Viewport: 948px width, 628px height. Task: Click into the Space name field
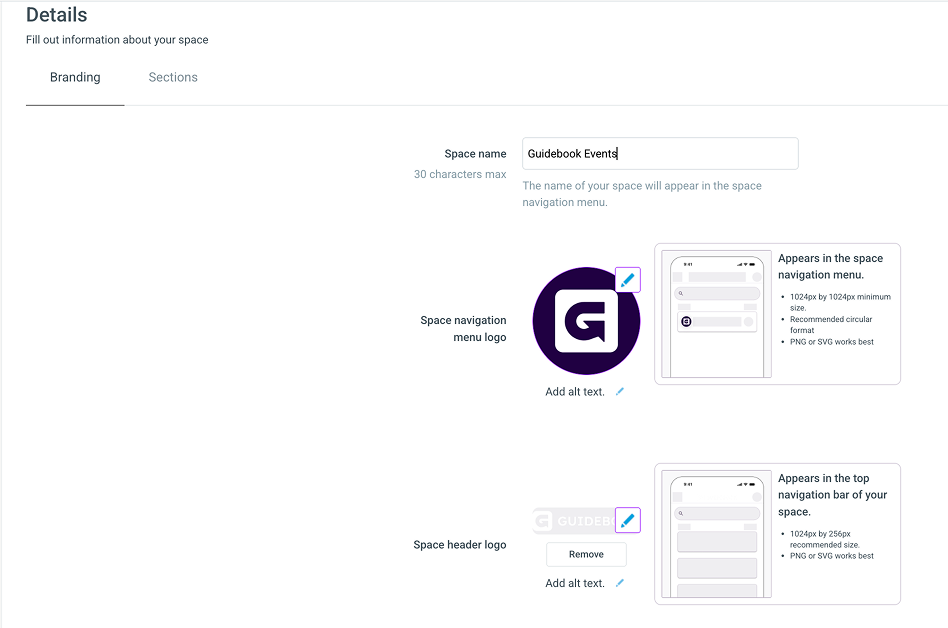tap(660, 154)
